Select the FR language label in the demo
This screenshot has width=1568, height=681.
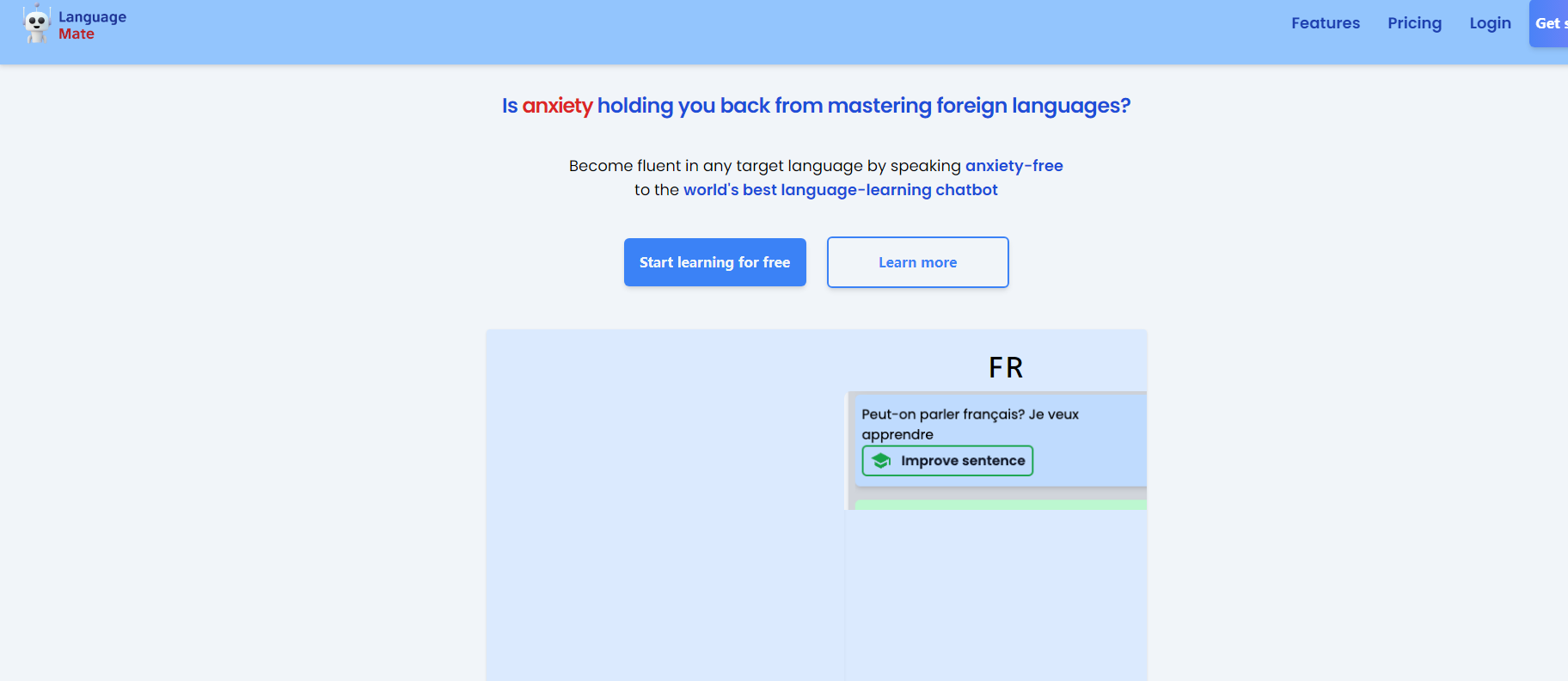(x=1005, y=368)
